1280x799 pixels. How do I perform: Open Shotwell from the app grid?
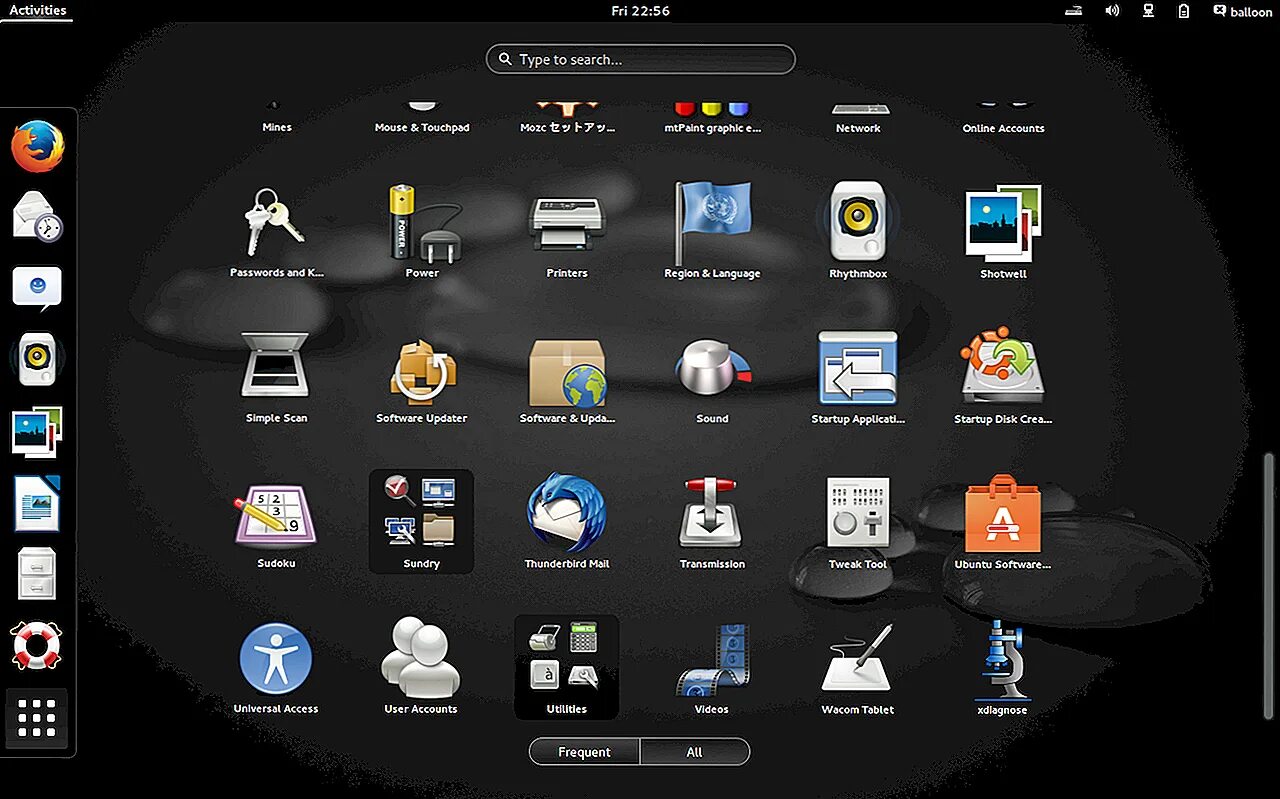[1003, 232]
